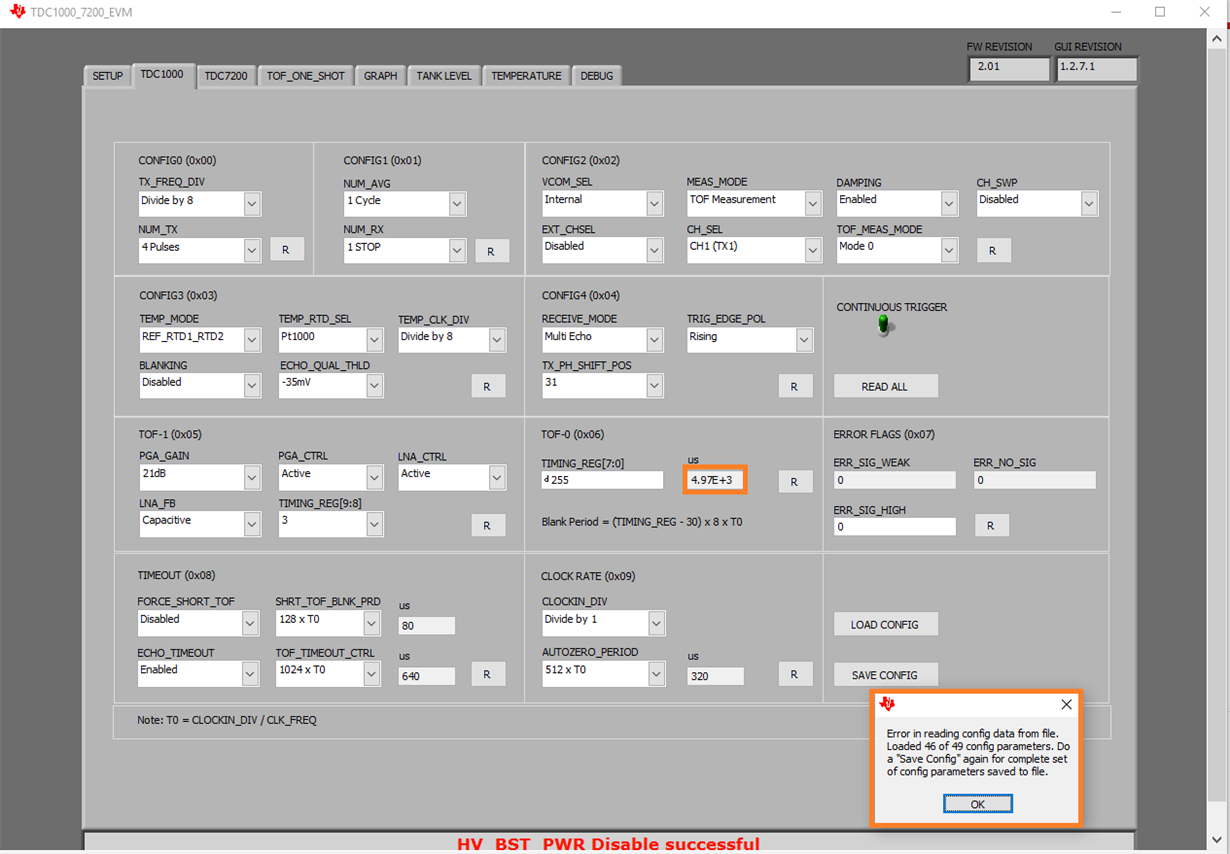Click the FW REVISION field showing 2.01
1230x854 pixels.
[1008, 68]
